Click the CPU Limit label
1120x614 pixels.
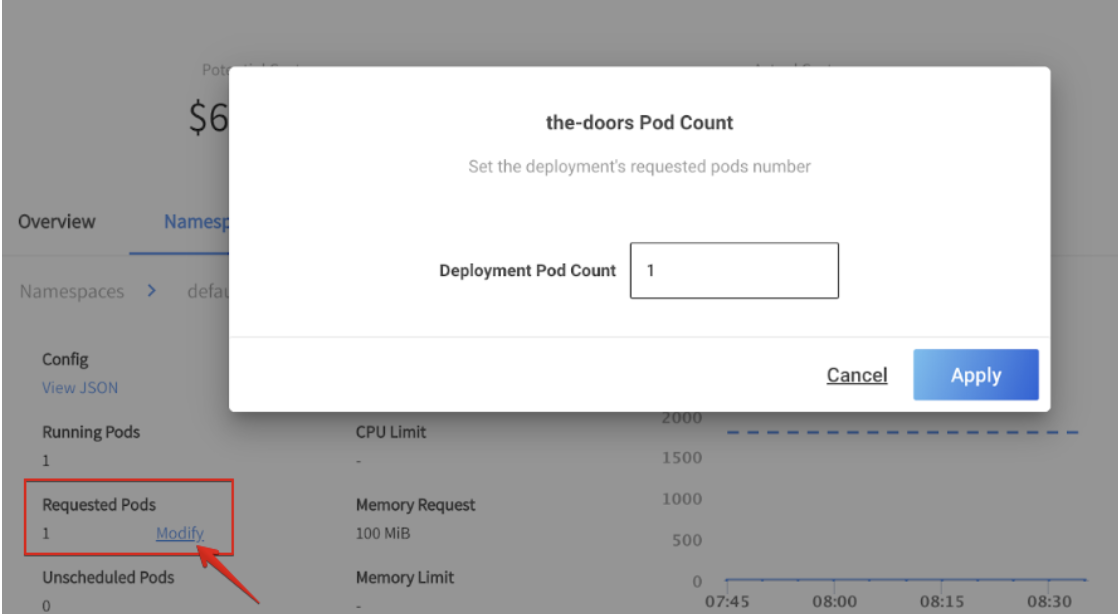[391, 433]
